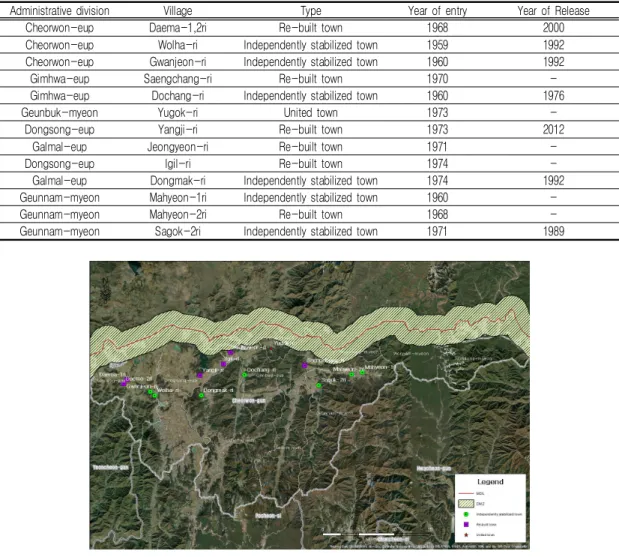Click the green circle icon in the legend

pos(466,514)
